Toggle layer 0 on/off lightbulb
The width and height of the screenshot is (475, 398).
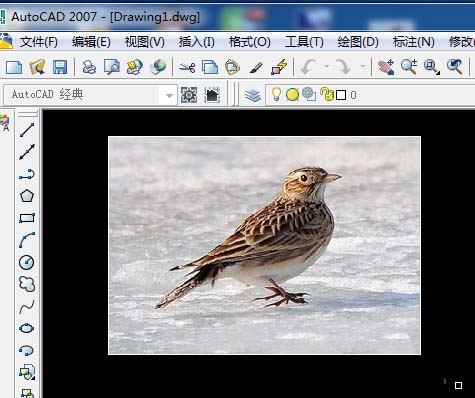[x=276, y=95]
